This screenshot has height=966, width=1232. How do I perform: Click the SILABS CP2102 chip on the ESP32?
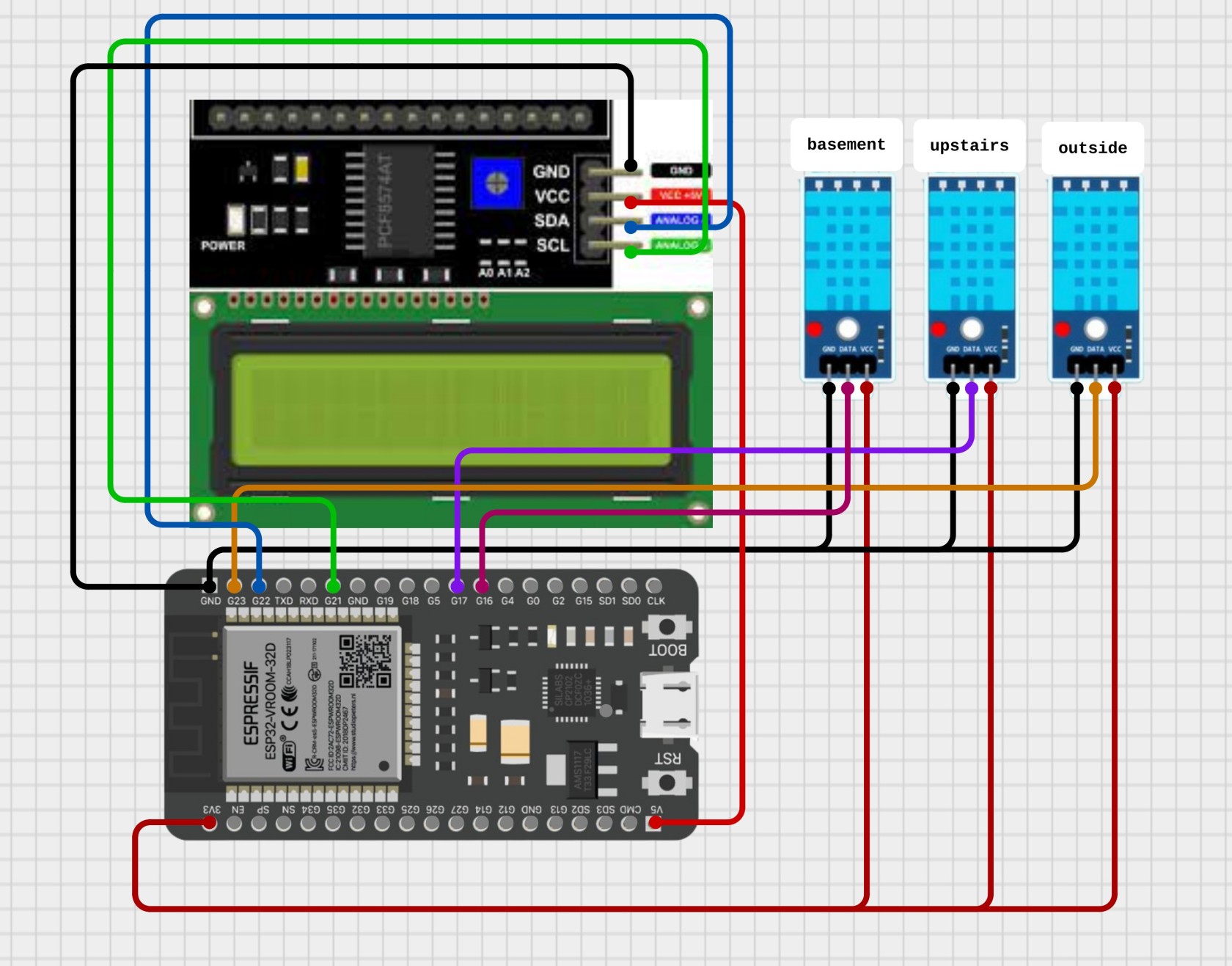[573, 692]
